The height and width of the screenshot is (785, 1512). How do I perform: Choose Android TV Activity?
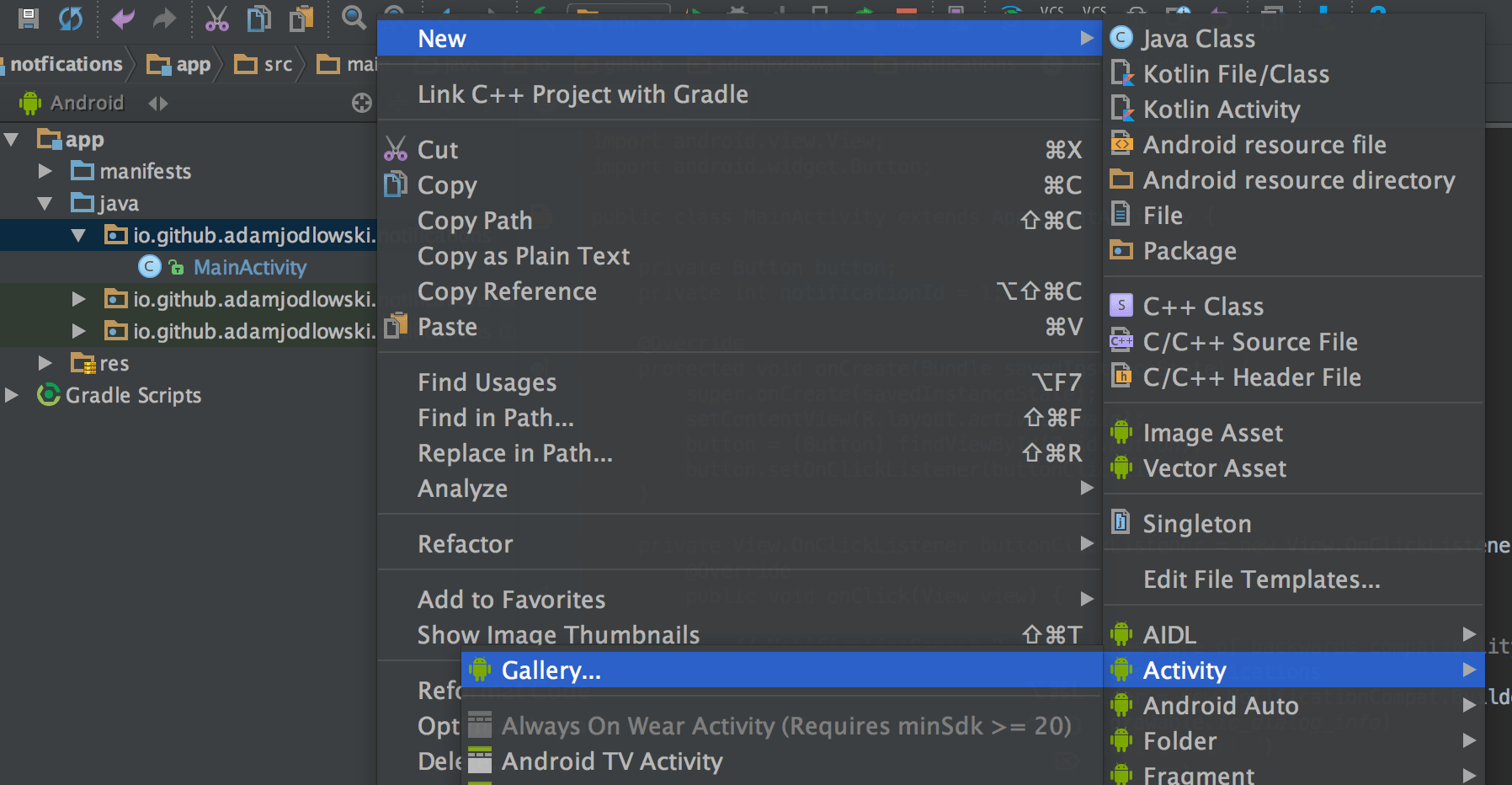[782, 761]
